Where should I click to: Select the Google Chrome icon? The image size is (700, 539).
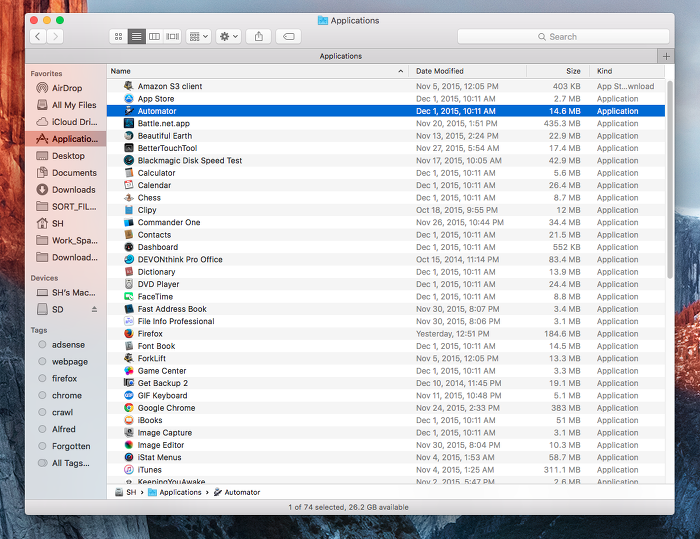(129, 408)
